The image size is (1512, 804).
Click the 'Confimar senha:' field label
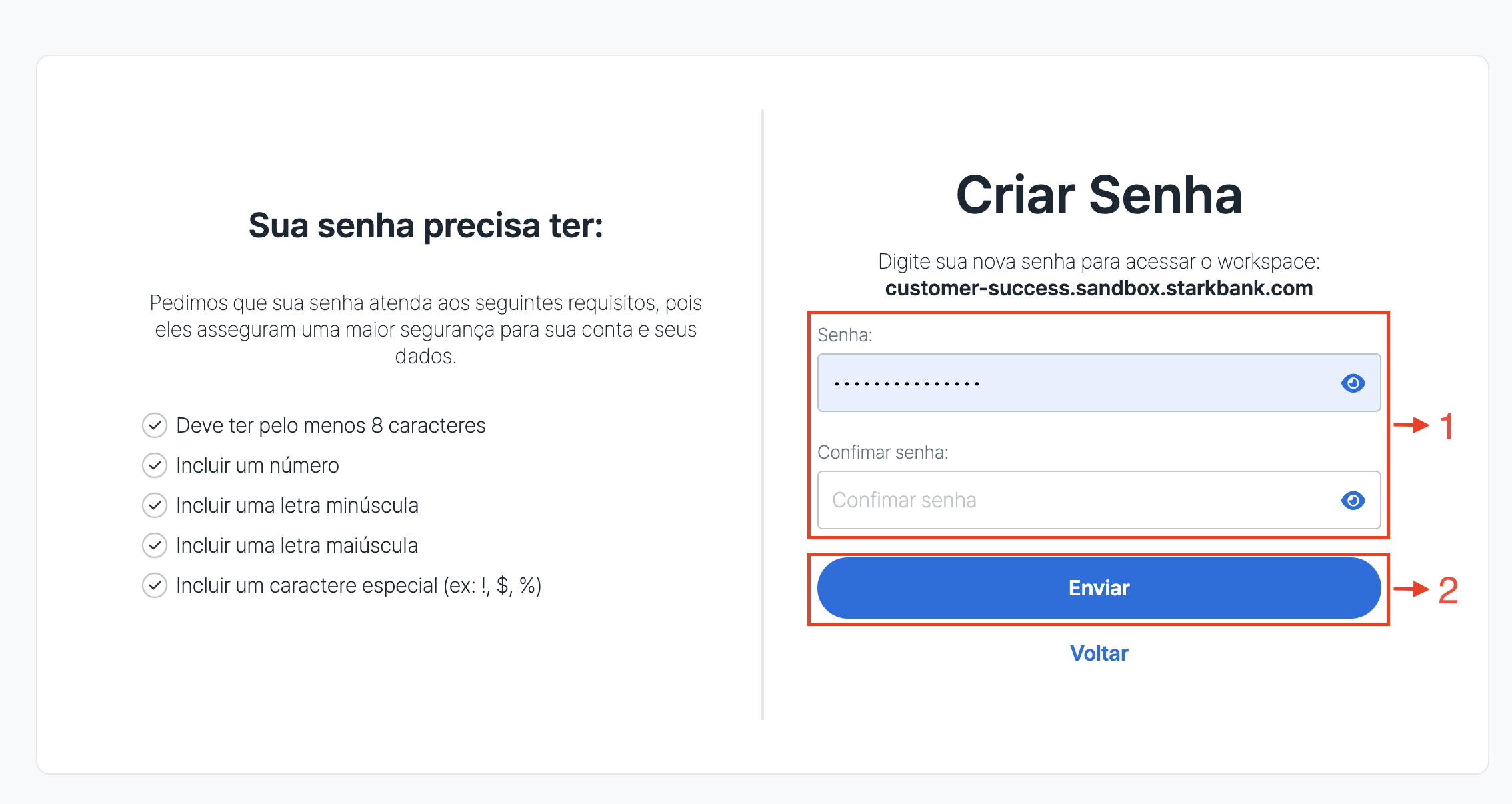883,452
